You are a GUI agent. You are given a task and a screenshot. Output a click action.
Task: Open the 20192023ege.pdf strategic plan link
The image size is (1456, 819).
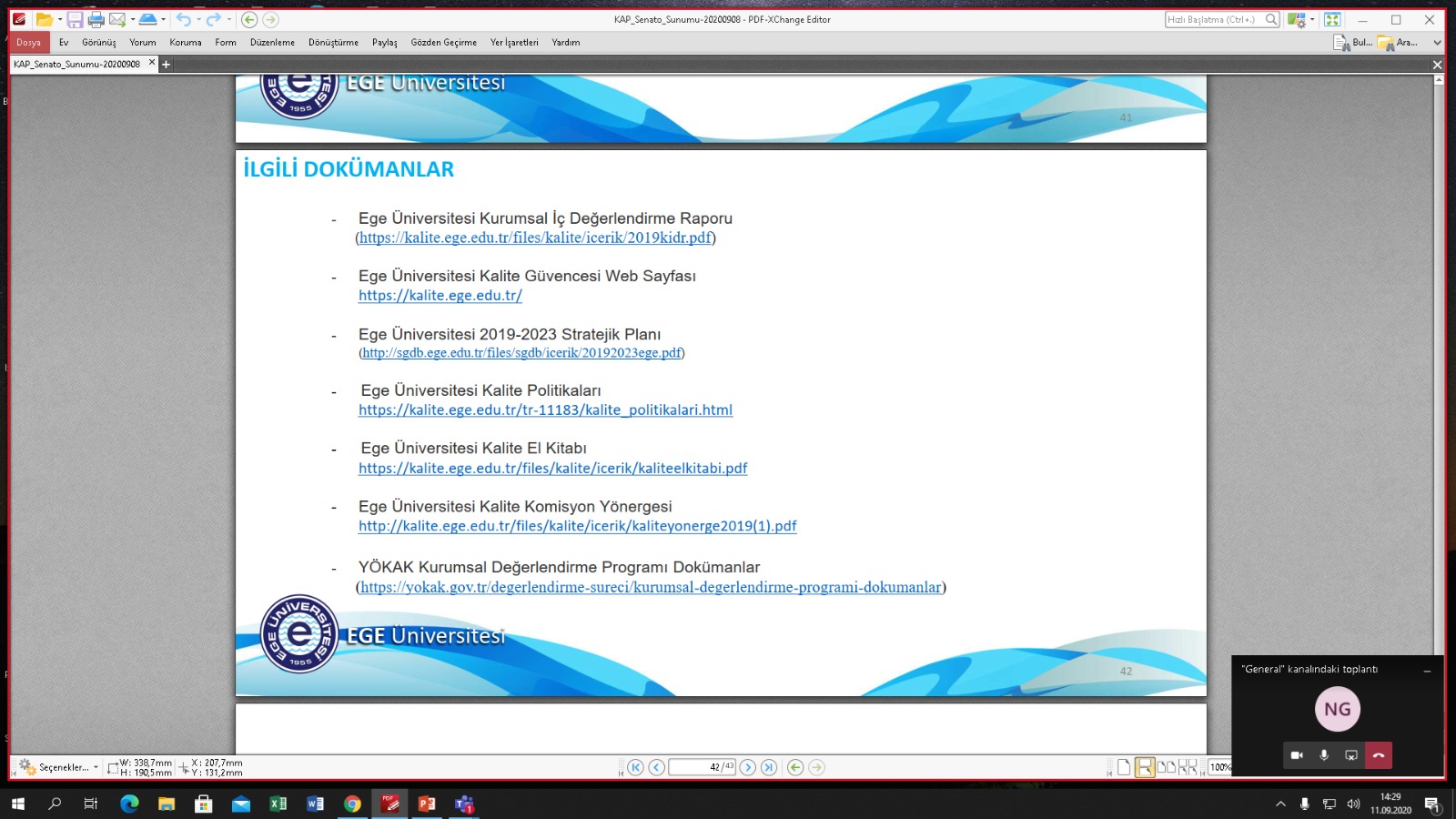click(x=521, y=352)
